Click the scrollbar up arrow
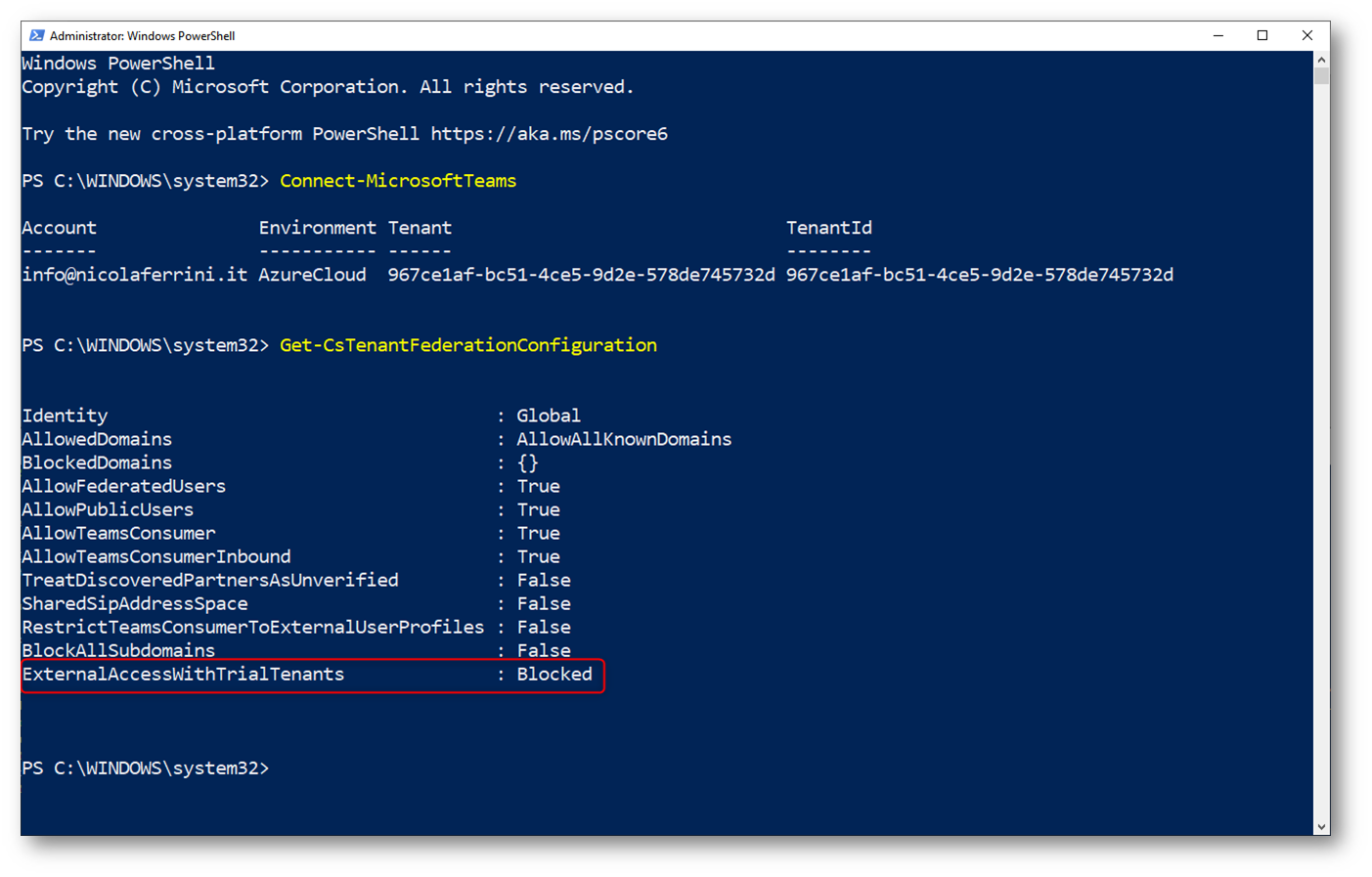The width and height of the screenshot is (1372, 877). coord(1321,60)
